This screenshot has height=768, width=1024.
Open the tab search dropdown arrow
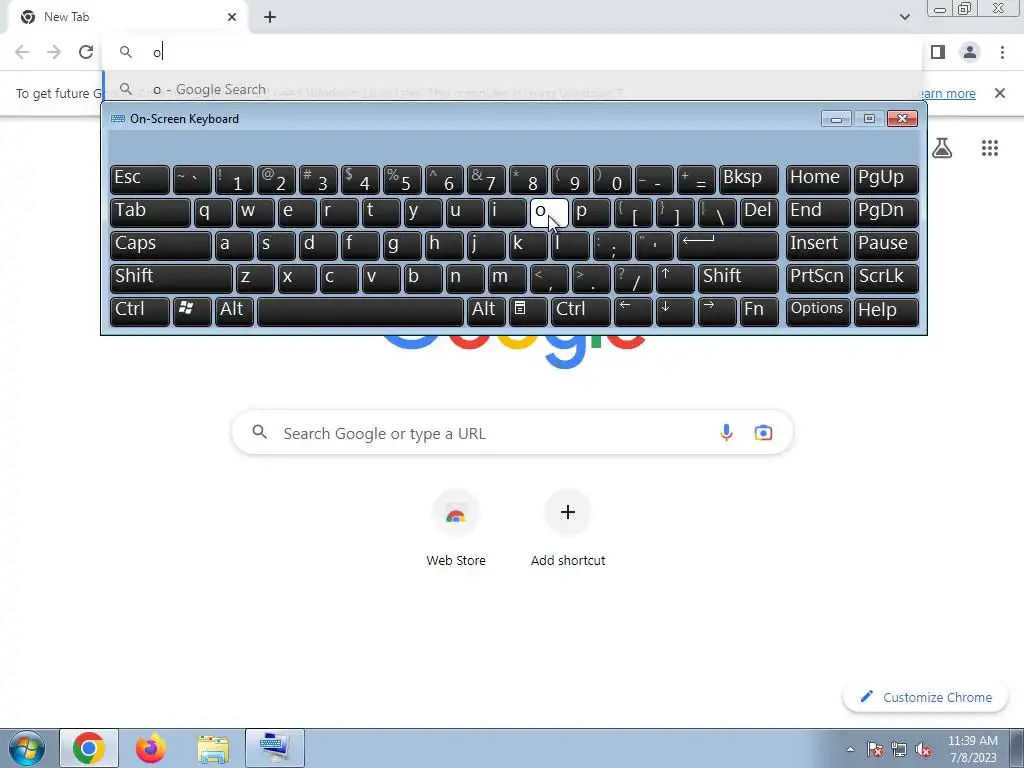(x=904, y=17)
